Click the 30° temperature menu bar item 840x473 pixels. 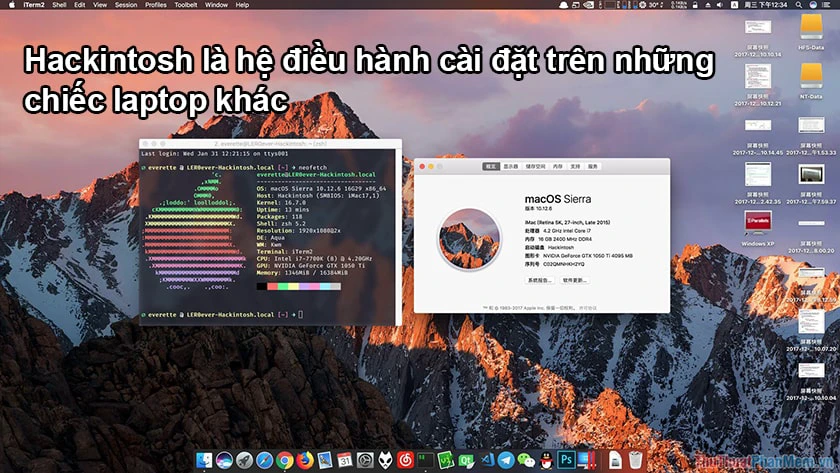tap(654, 5)
